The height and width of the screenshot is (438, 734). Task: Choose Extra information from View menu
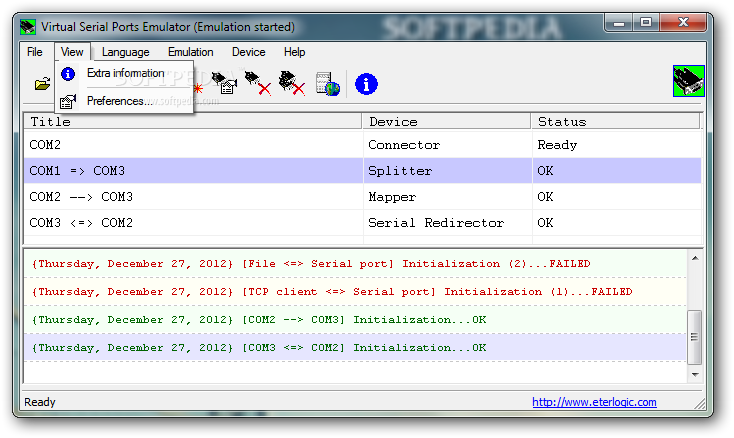coord(125,73)
